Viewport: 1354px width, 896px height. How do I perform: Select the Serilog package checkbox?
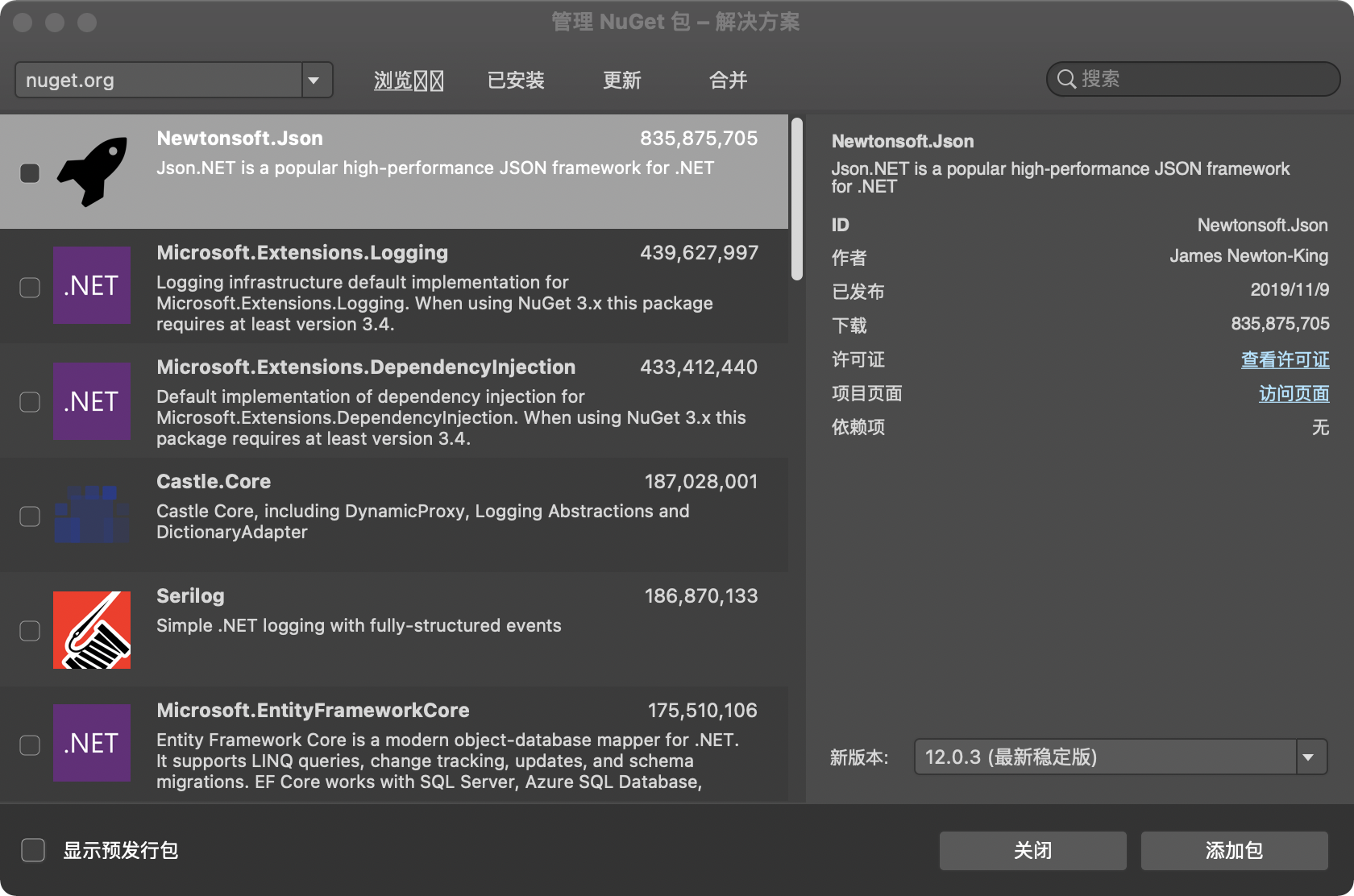pyautogui.click(x=30, y=631)
